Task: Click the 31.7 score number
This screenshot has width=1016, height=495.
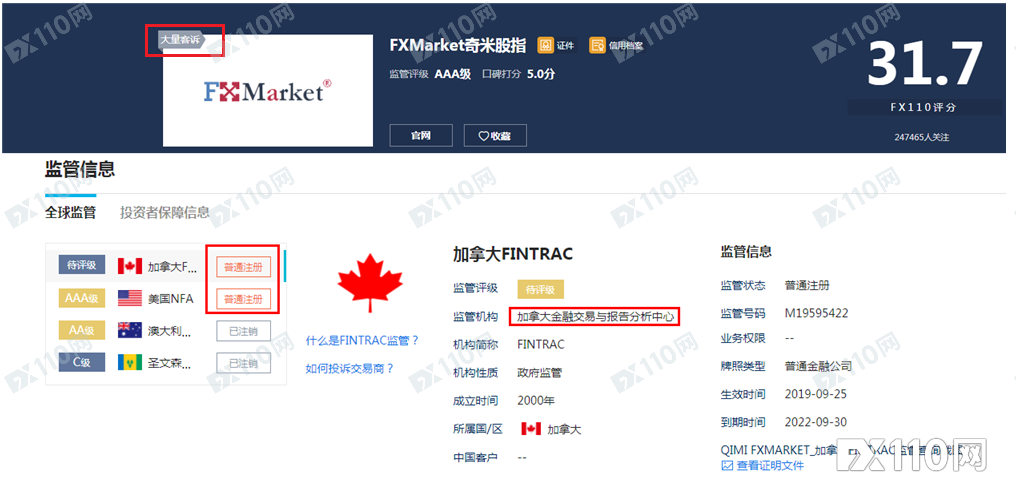Action: coord(925,64)
